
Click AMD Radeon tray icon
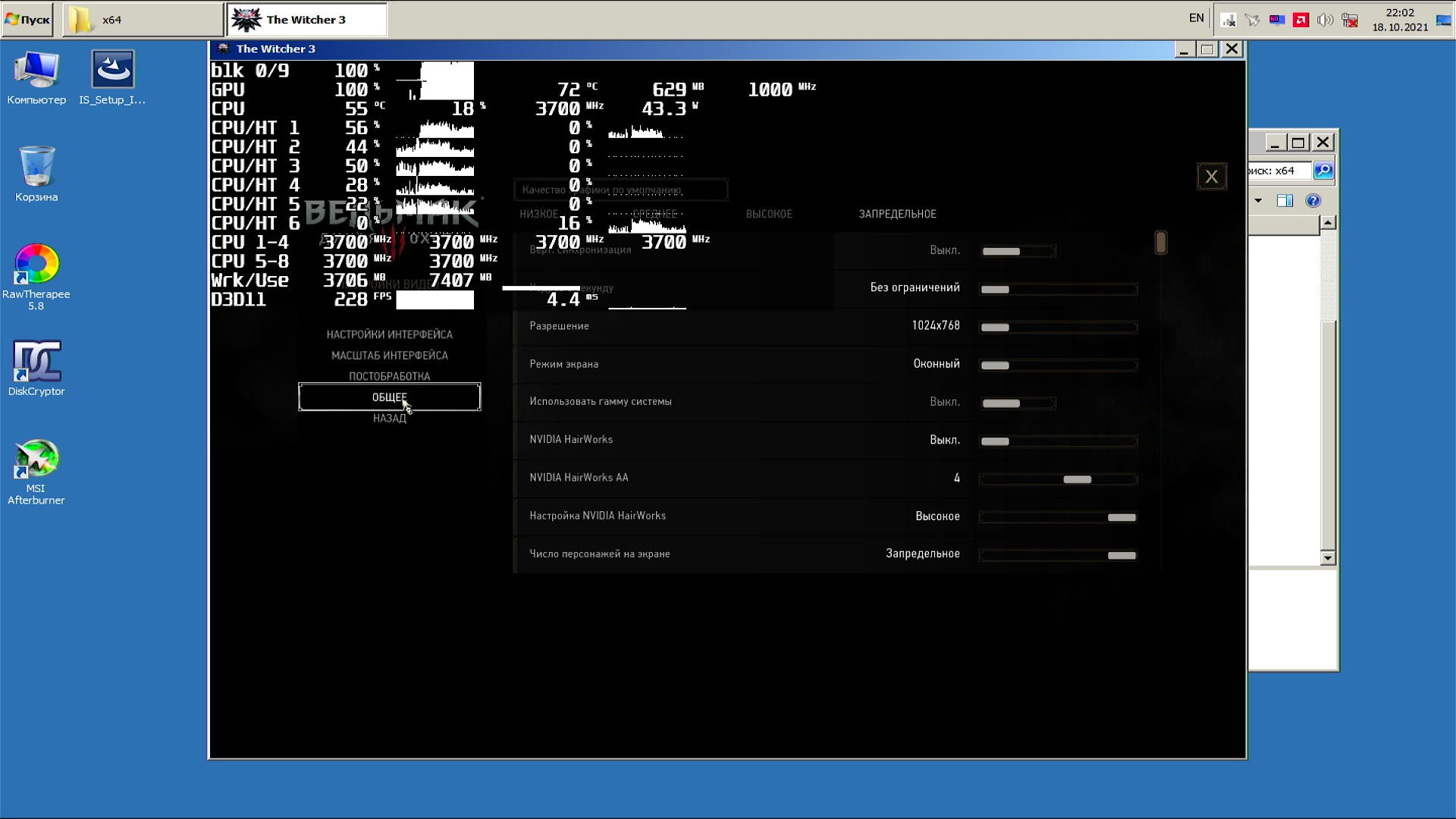pos(1301,20)
